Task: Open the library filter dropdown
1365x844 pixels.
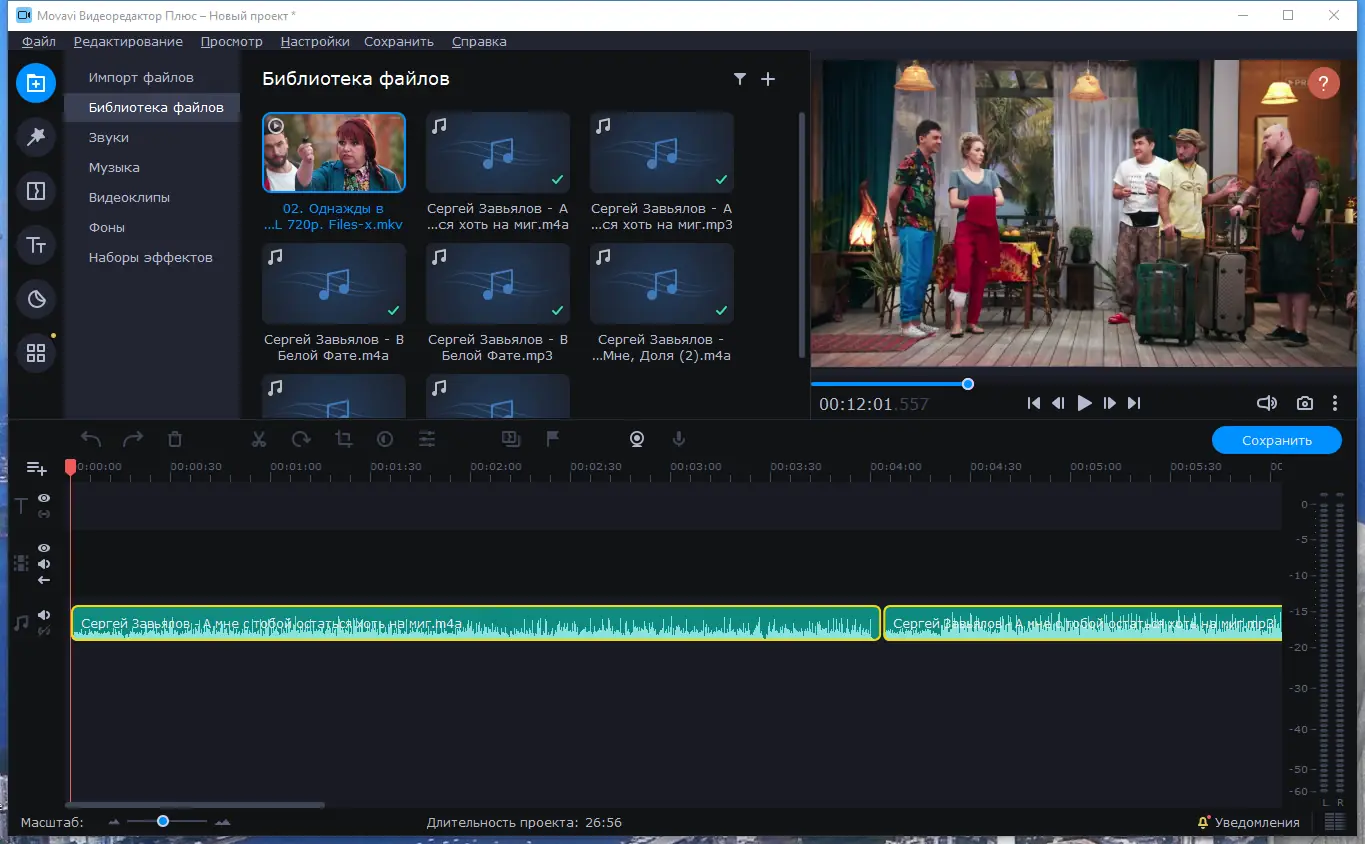Action: (x=740, y=78)
